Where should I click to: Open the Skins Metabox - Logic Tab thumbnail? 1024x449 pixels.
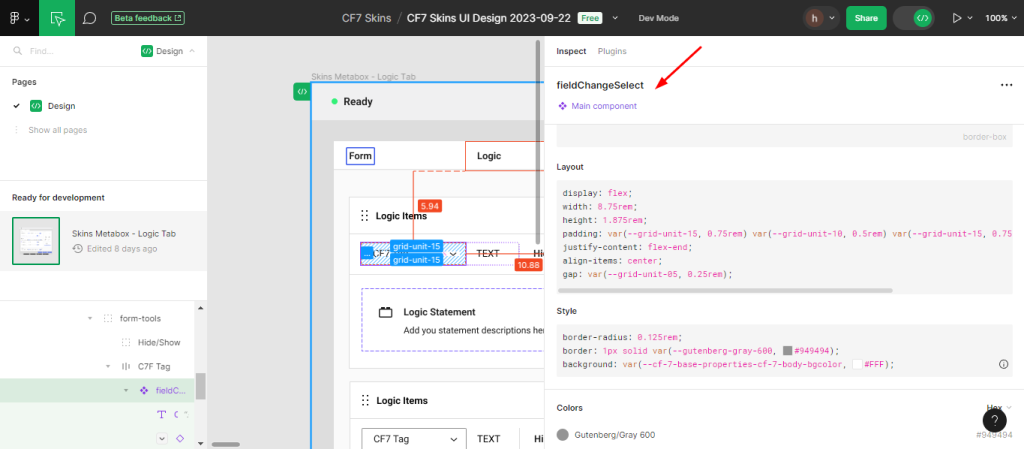[x=36, y=241]
